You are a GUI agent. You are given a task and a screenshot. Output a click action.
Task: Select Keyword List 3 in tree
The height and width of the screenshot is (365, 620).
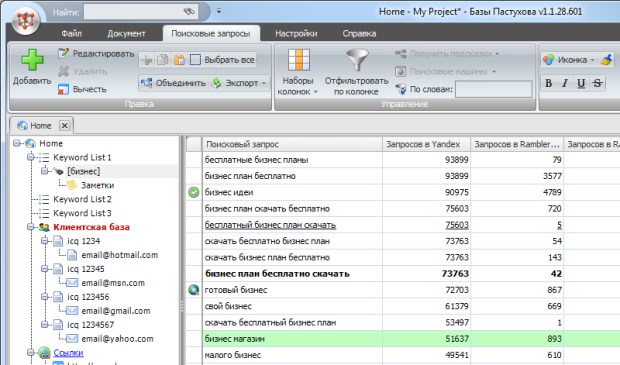[x=82, y=213]
